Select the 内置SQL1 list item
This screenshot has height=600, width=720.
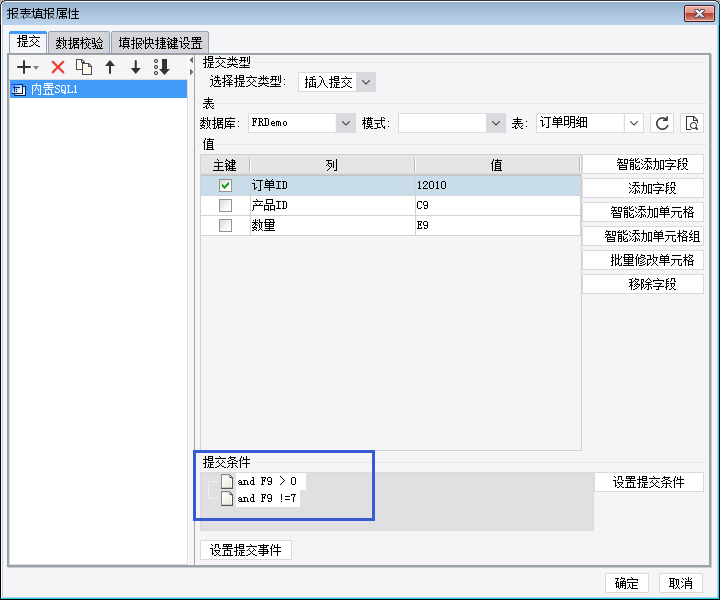tap(98, 89)
